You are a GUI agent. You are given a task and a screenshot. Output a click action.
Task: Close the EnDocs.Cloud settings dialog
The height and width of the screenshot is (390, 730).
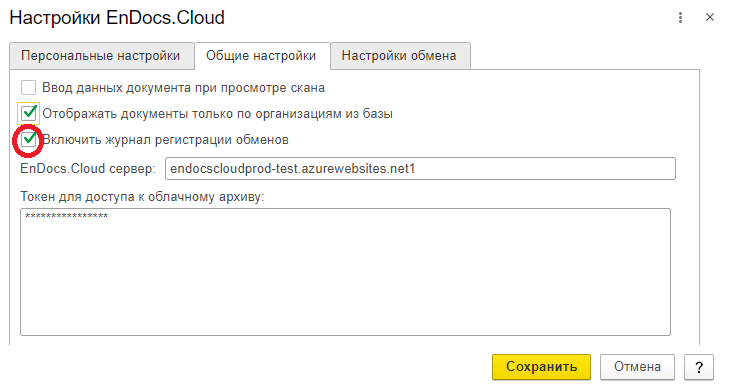pos(710,18)
